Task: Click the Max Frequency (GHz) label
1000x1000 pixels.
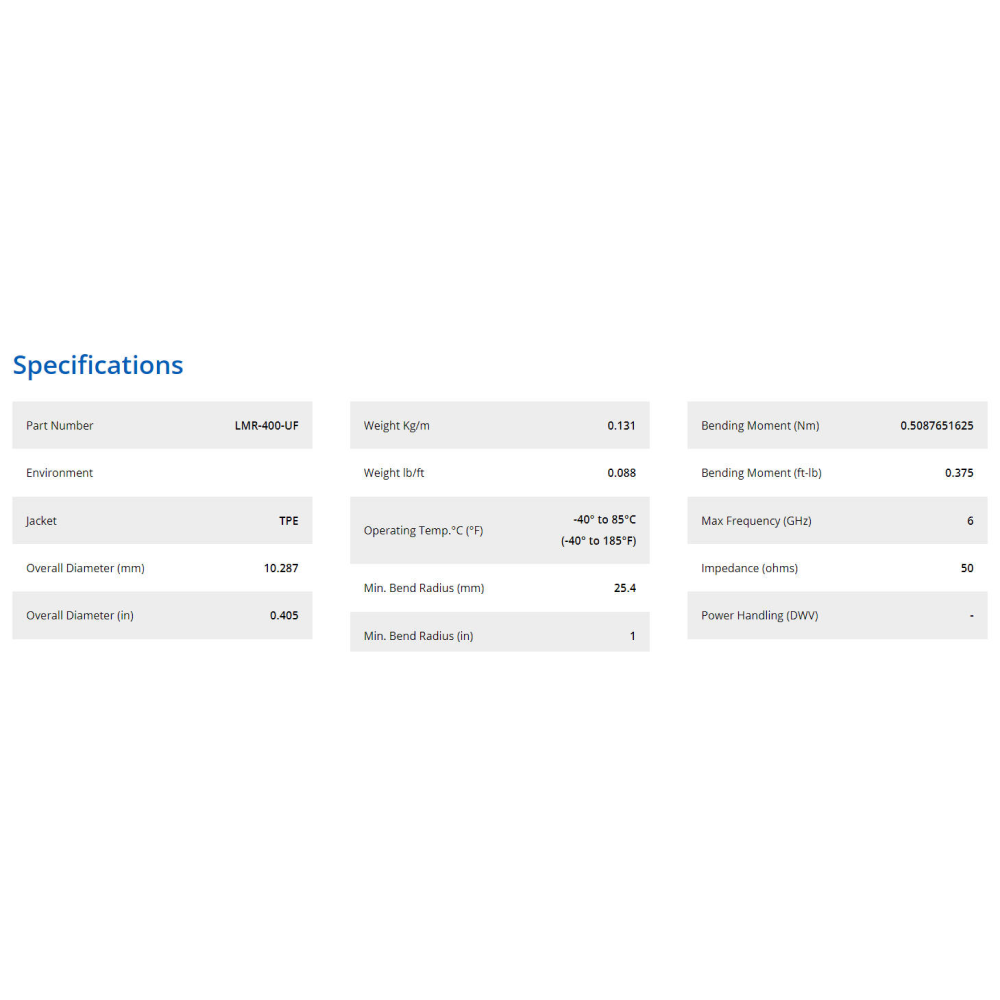Action: [x=756, y=521]
